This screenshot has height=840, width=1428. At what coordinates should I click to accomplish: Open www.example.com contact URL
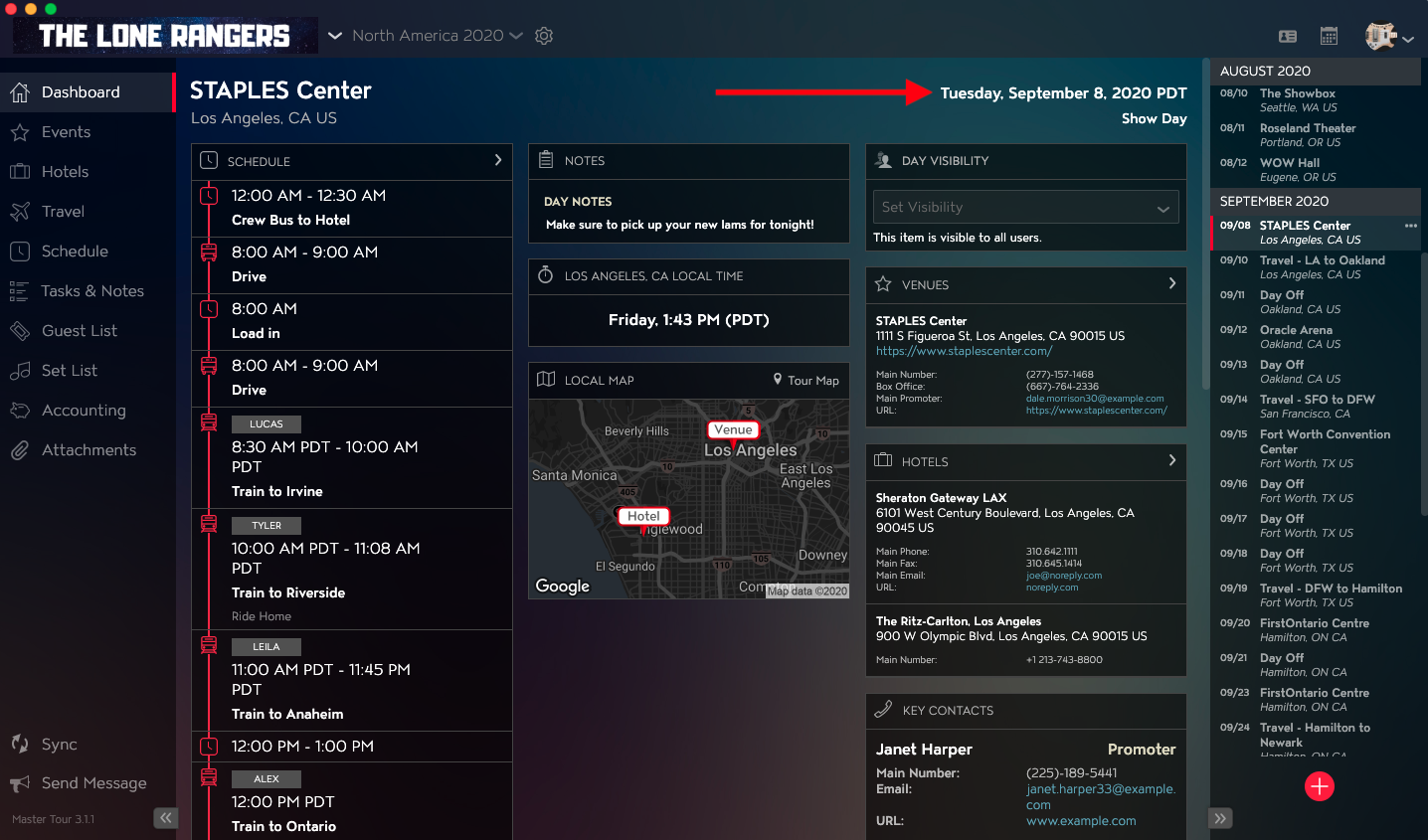(1081, 821)
